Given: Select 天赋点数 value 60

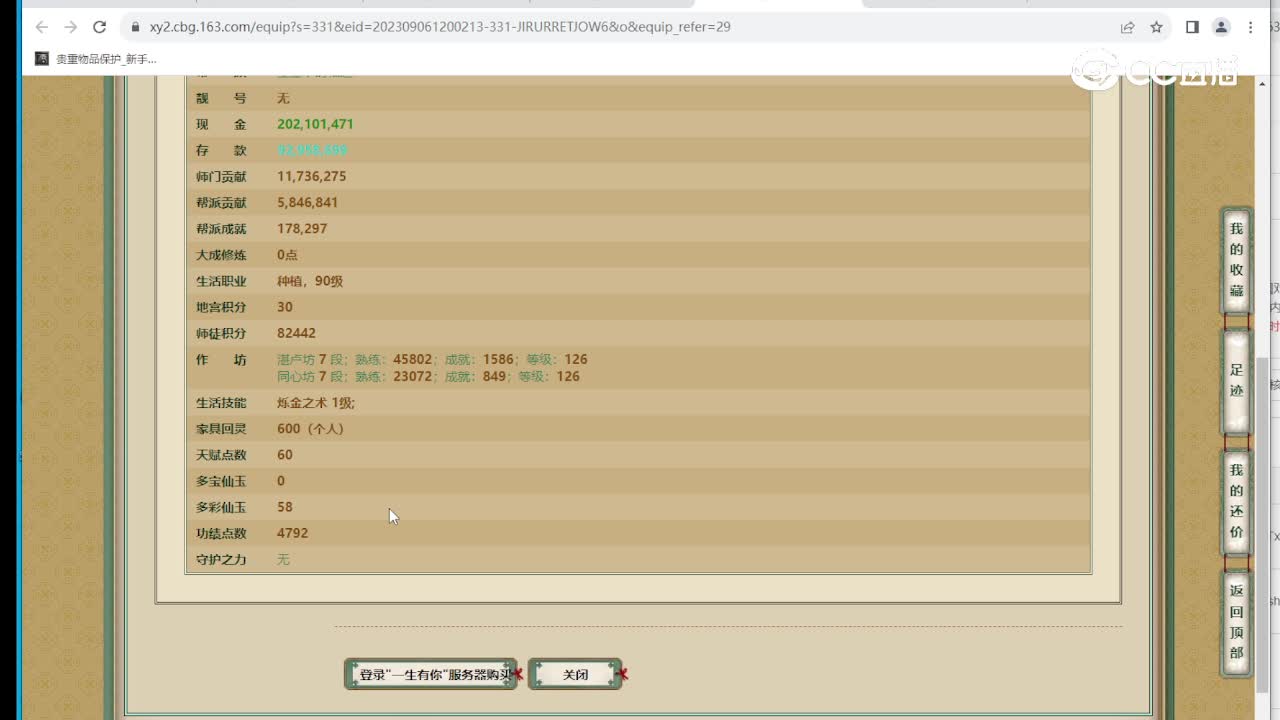Looking at the screenshot, I should pos(285,455).
